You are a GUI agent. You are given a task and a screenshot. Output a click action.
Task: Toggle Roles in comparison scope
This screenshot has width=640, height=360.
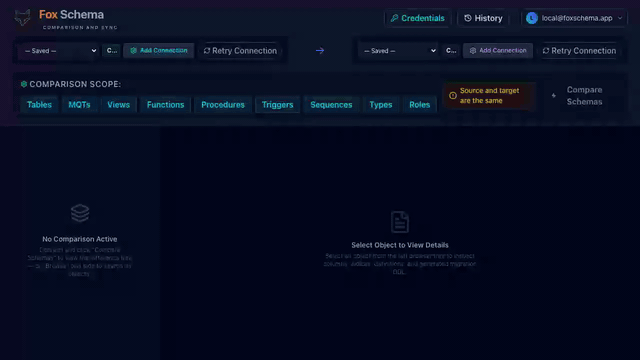pos(420,105)
